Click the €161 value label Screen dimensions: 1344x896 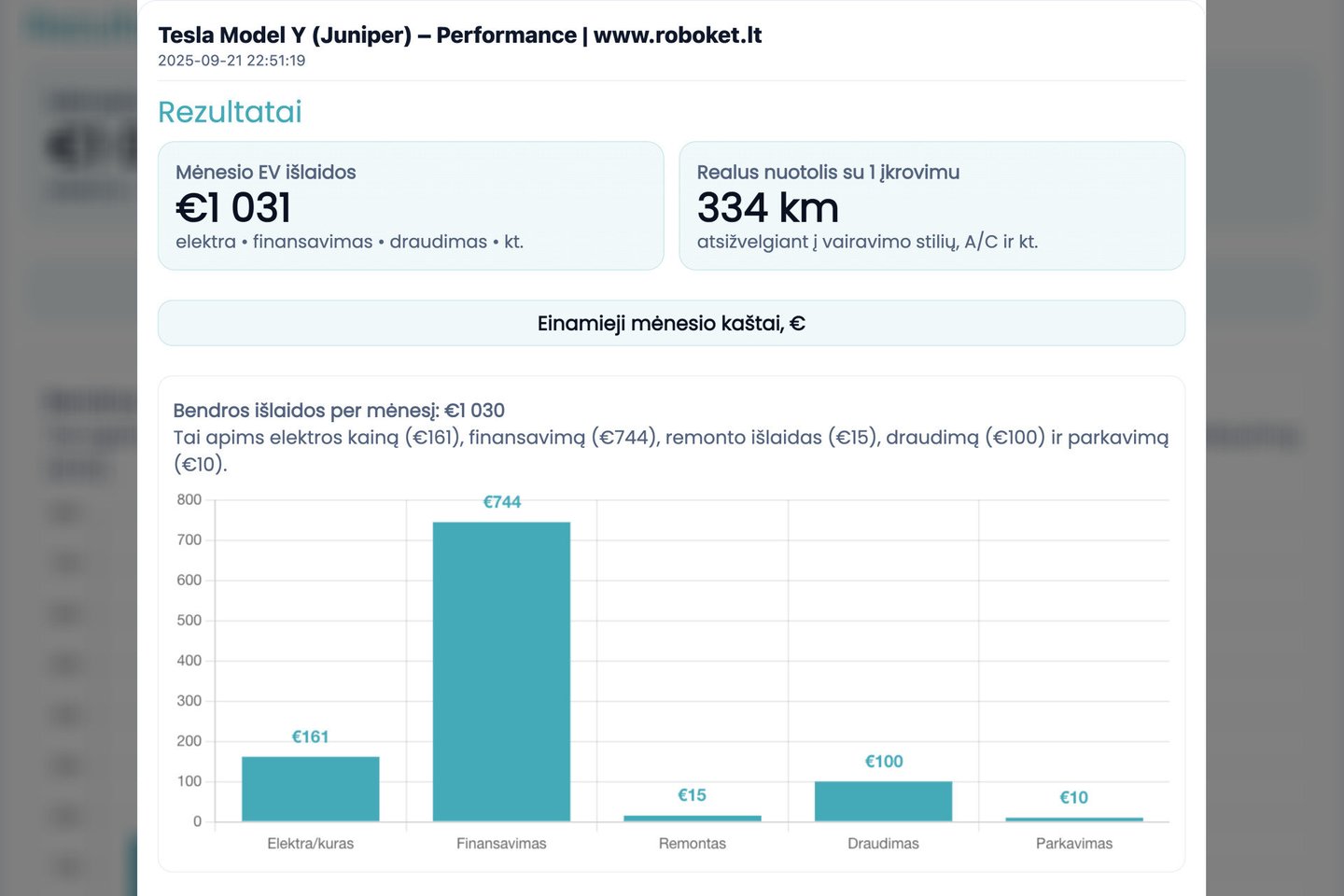pyautogui.click(x=310, y=737)
